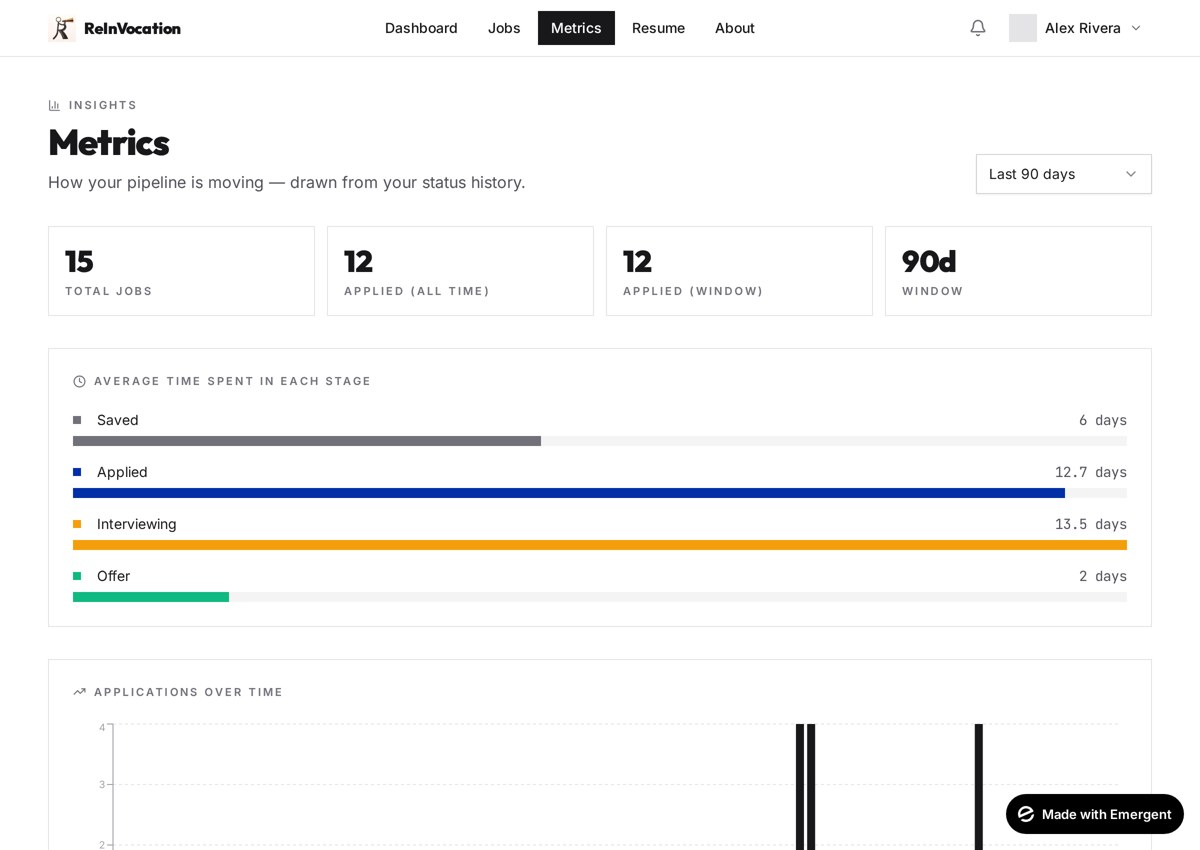Image resolution: width=1200 pixels, height=850 pixels.
Task: Click the rightmost black bar in the chart
Action: pyautogui.click(x=979, y=787)
